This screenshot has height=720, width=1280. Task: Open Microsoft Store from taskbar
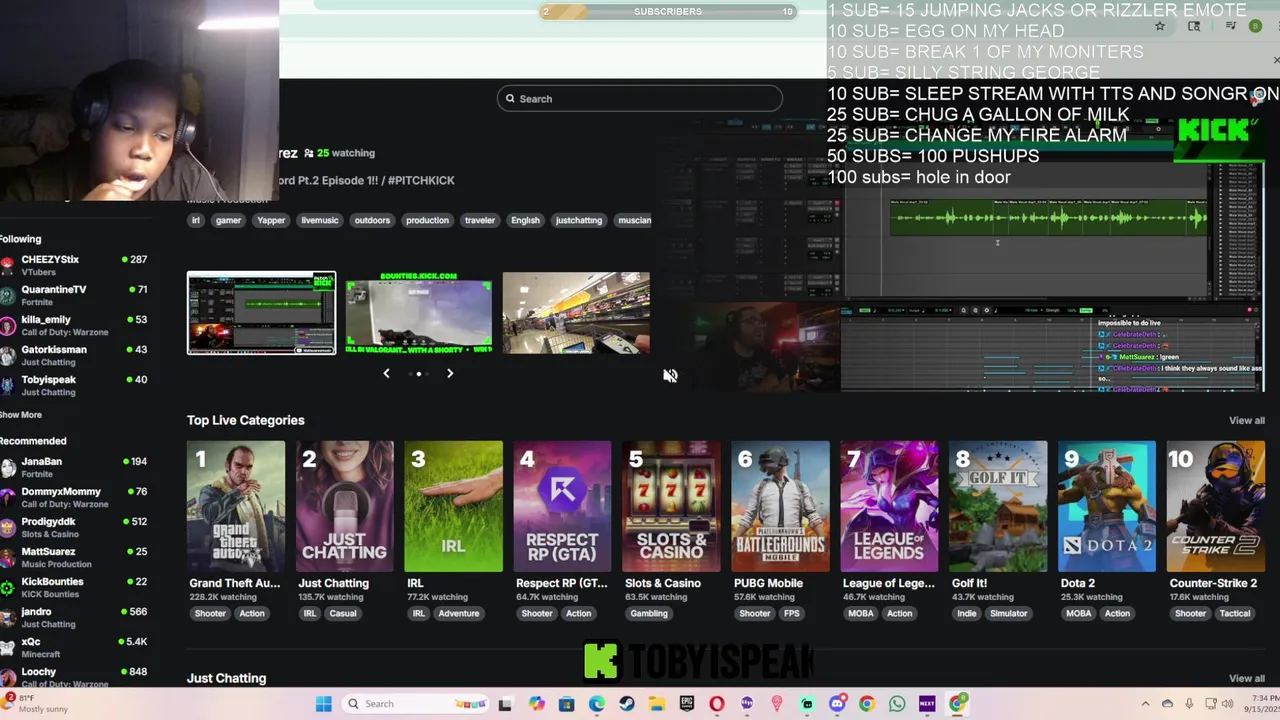(567, 704)
